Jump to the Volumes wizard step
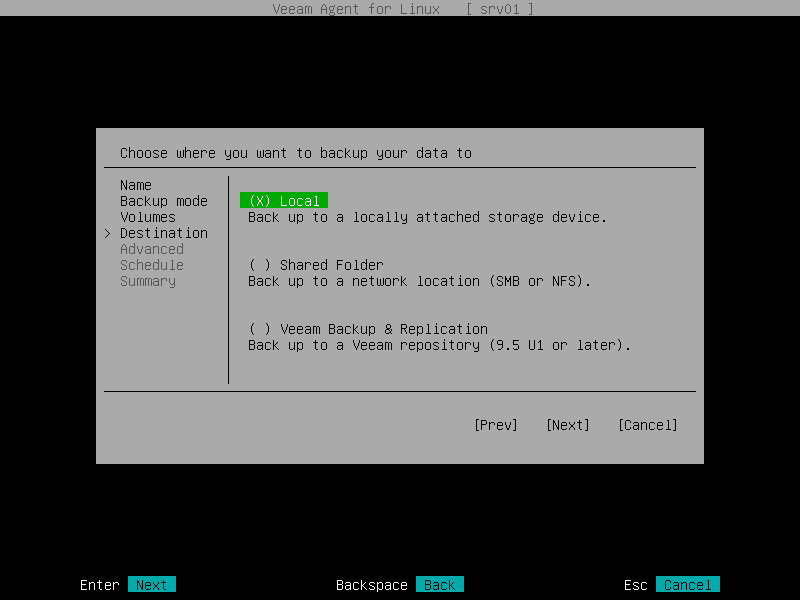This screenshot has height=600, width=800. pos(148,217)
